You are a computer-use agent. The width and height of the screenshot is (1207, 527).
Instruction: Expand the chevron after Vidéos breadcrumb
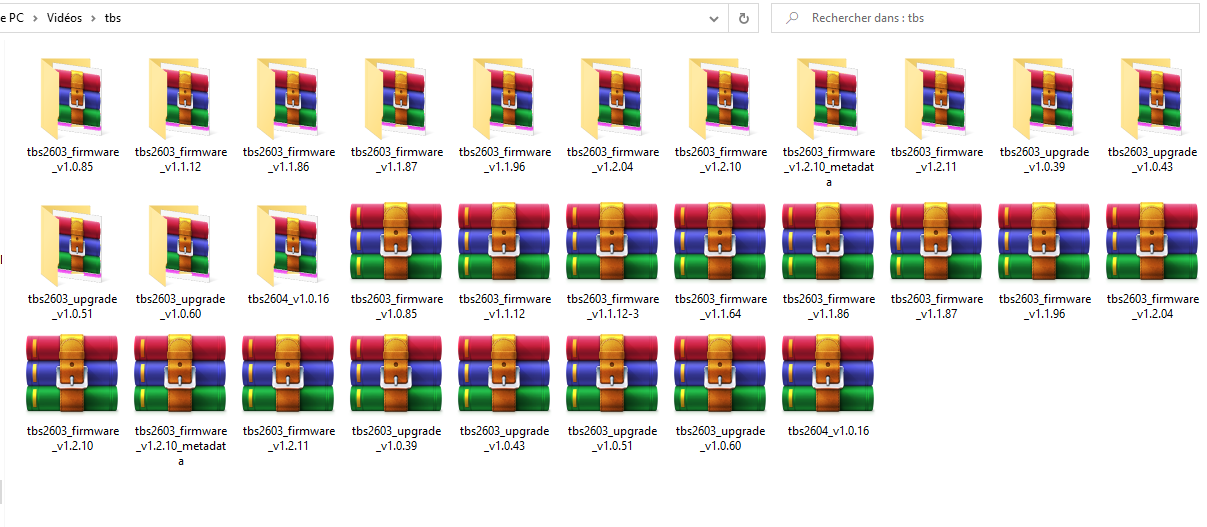(x=93, y=18)
